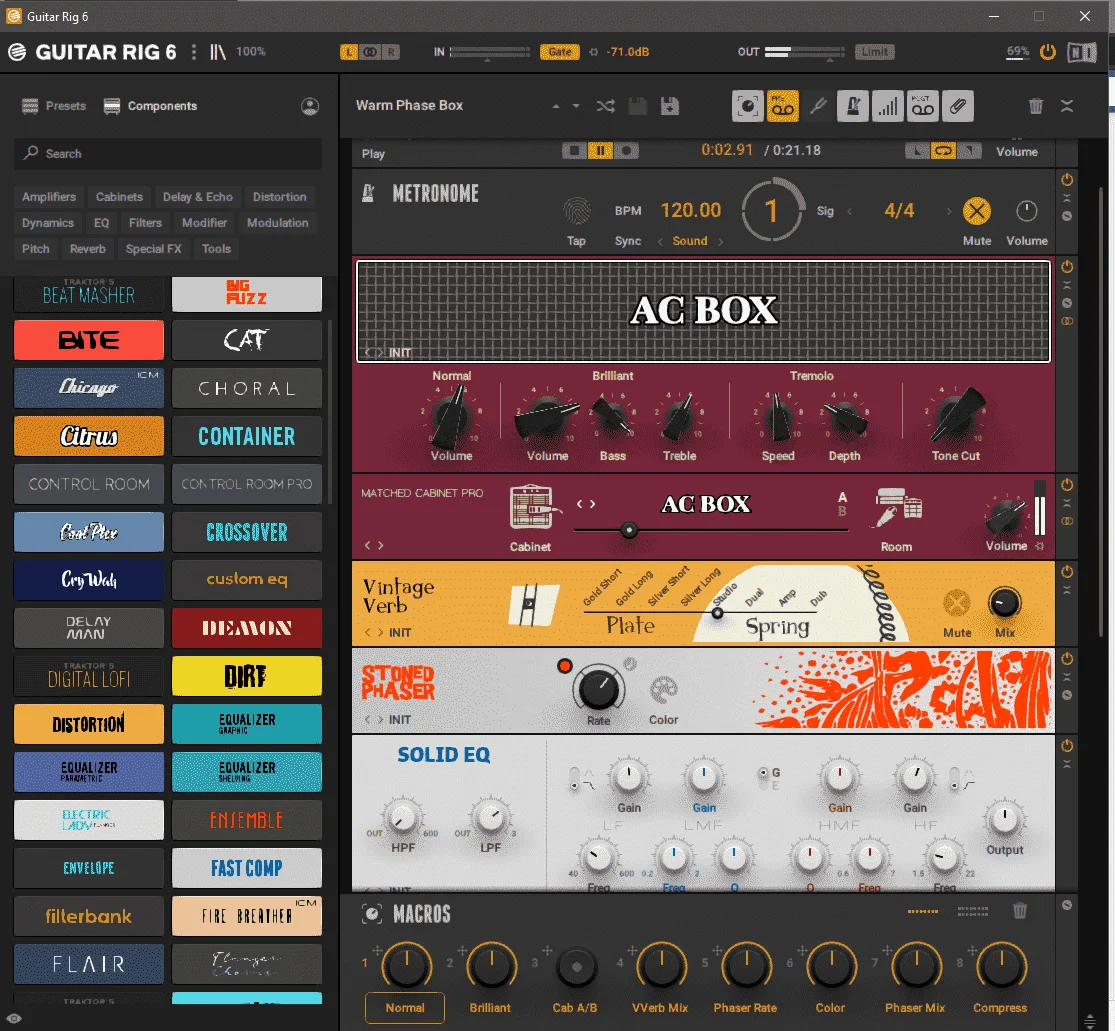Select the Cry Wah component
This screenshot has height=1031, width=1115.
(x=89, y=580)
